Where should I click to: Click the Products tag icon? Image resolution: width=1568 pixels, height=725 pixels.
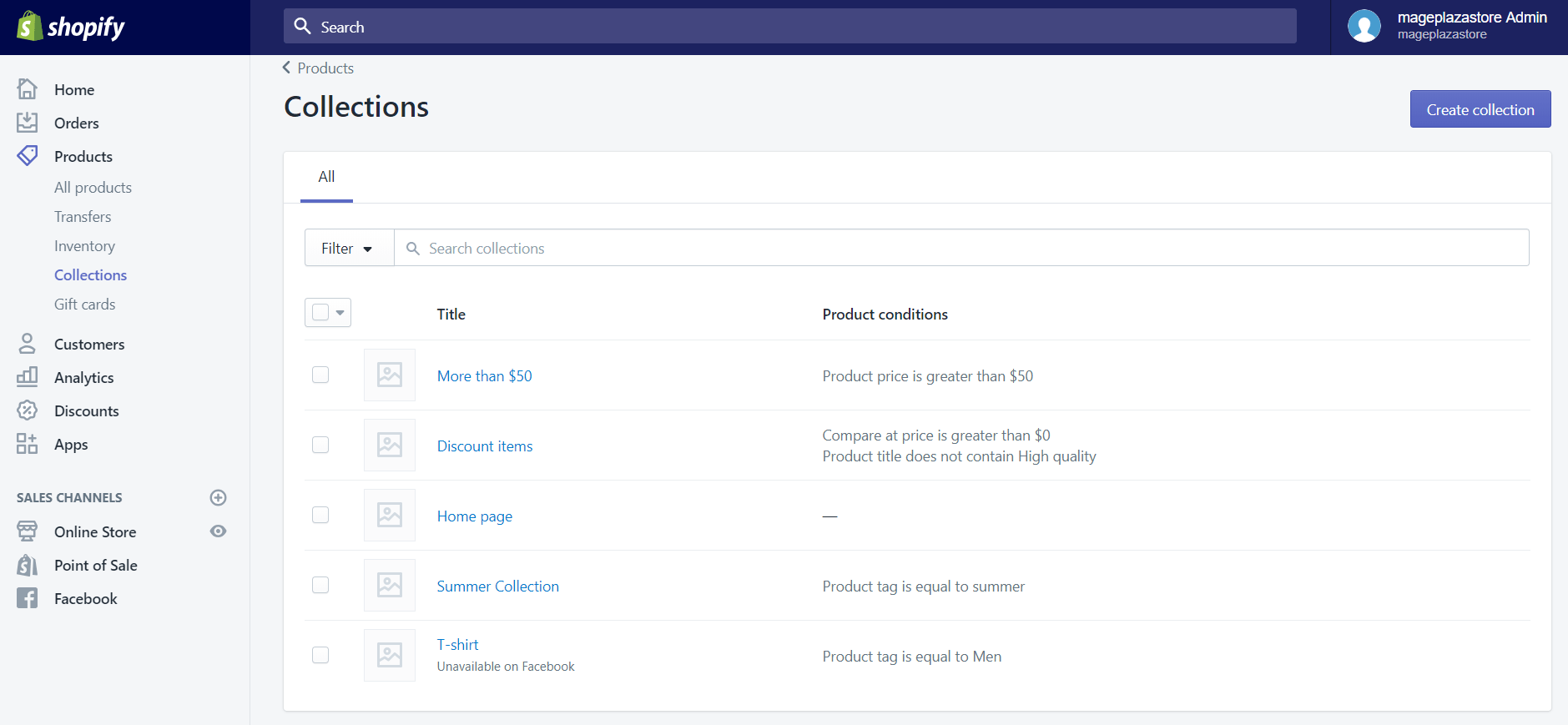[x=28, y=156]
